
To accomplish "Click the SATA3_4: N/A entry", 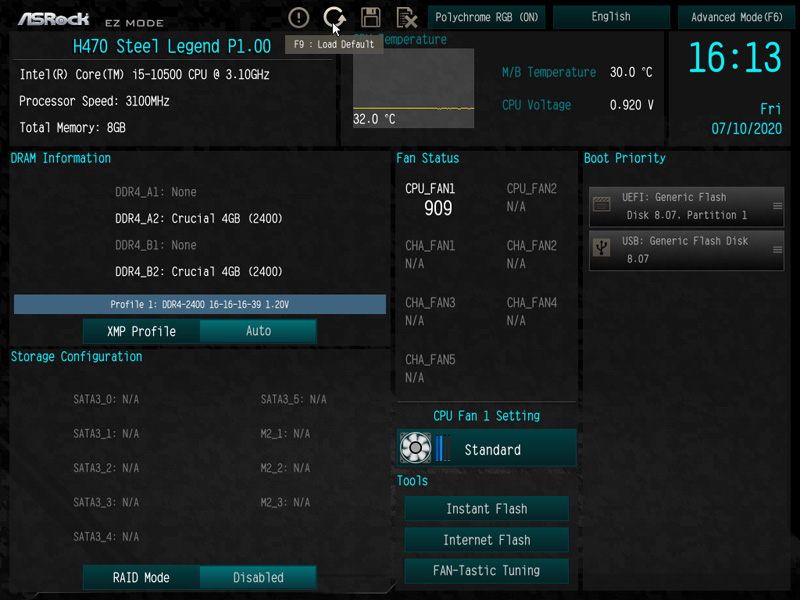I will point(106,537).
